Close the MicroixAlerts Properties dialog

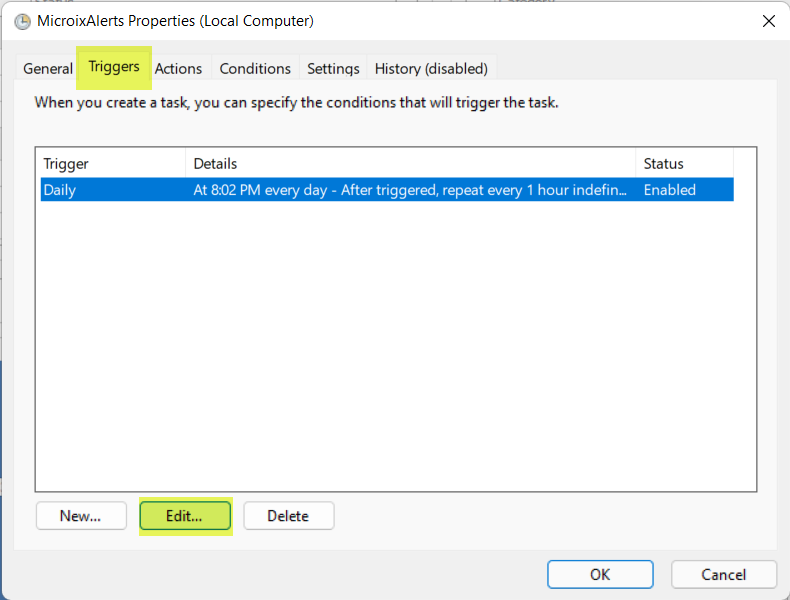coord(768,21)
